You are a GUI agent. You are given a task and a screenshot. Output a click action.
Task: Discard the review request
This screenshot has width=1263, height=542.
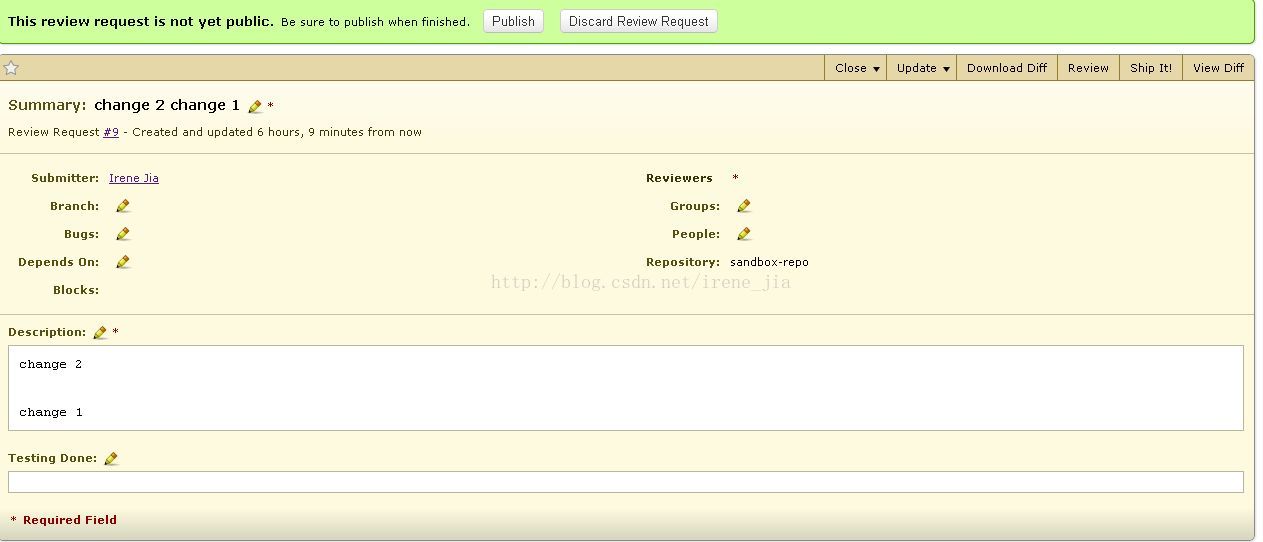click(x=638, y=21)
